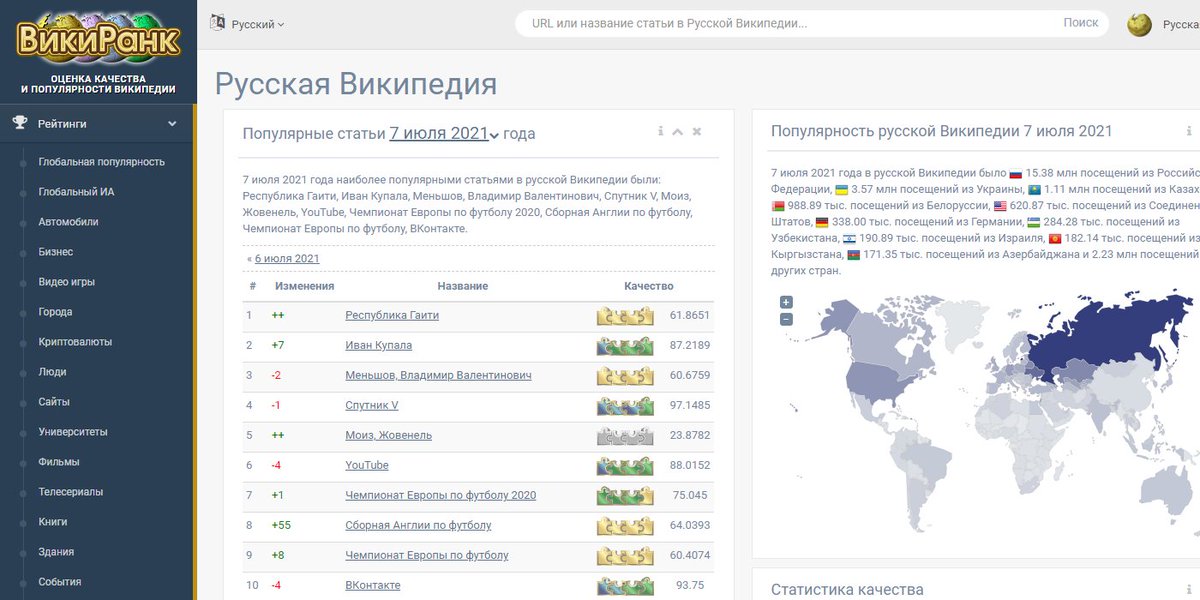Open the Спутник V article link
The height and width of the screenshot is (600, 1200).
pos(372,405)
